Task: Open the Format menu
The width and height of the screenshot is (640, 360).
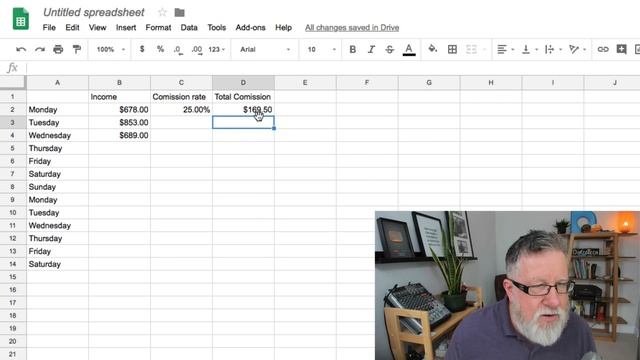Action: coord(158,27)
